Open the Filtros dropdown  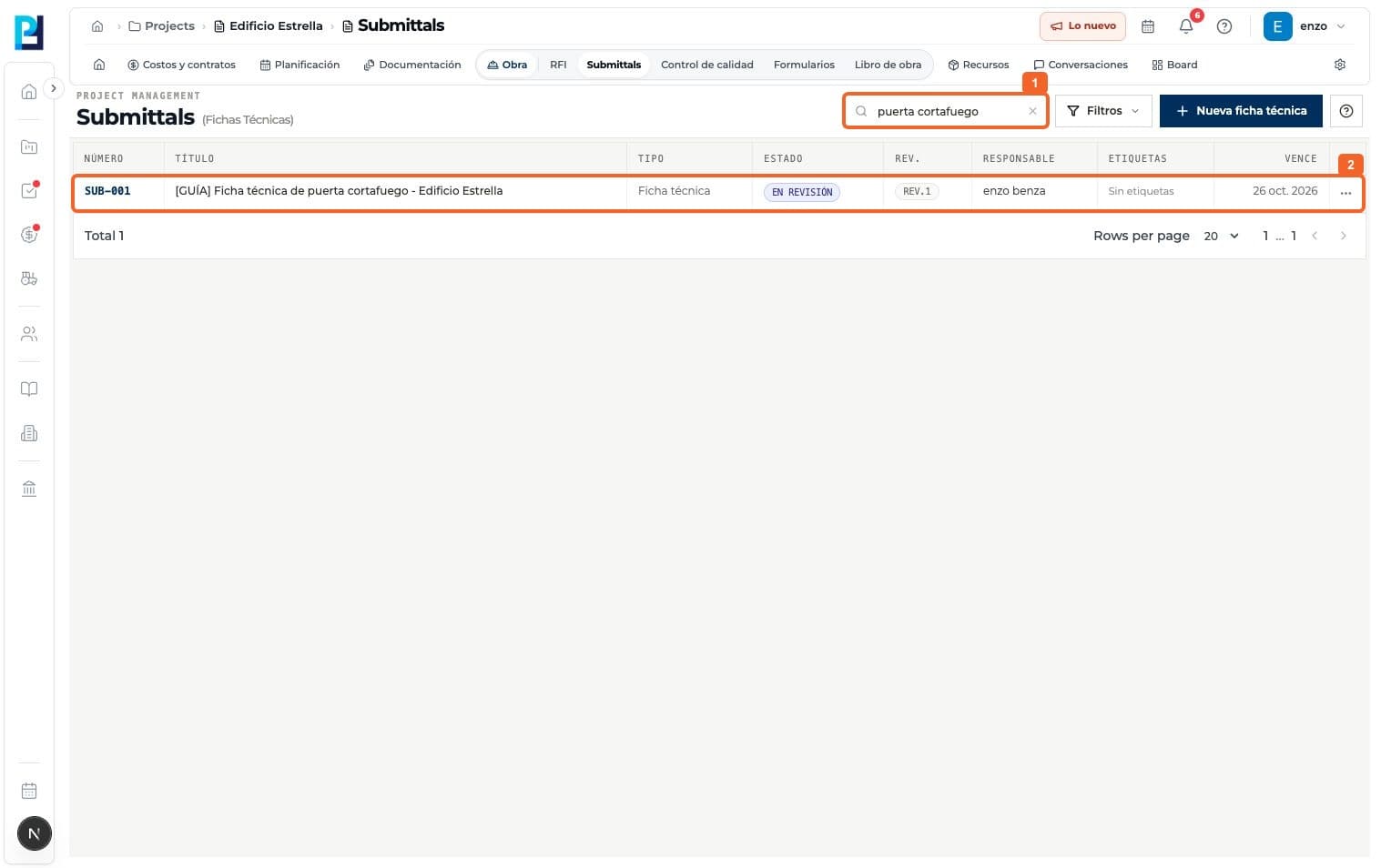click(1103, 111)
